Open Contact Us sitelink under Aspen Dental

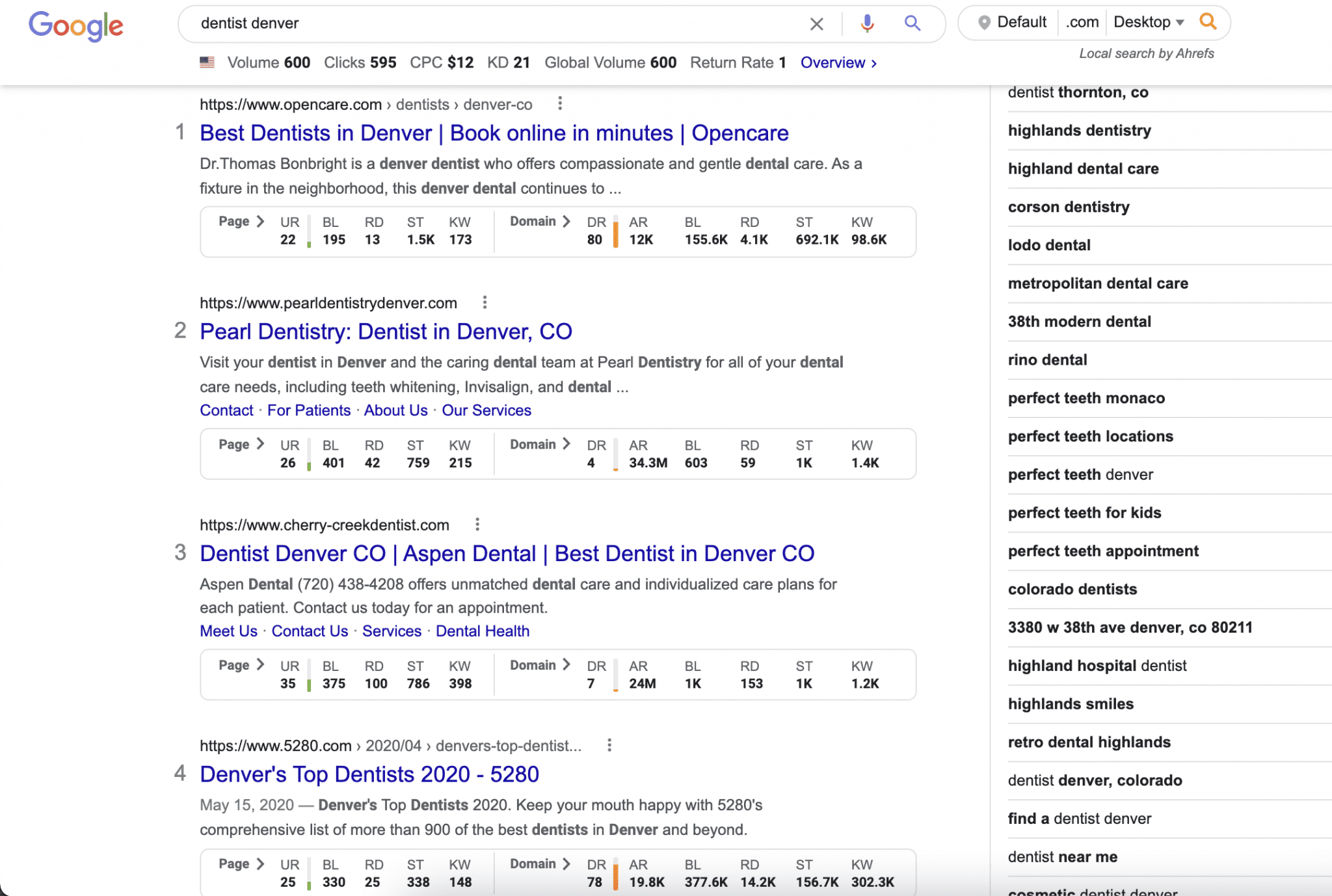point(310,631)
